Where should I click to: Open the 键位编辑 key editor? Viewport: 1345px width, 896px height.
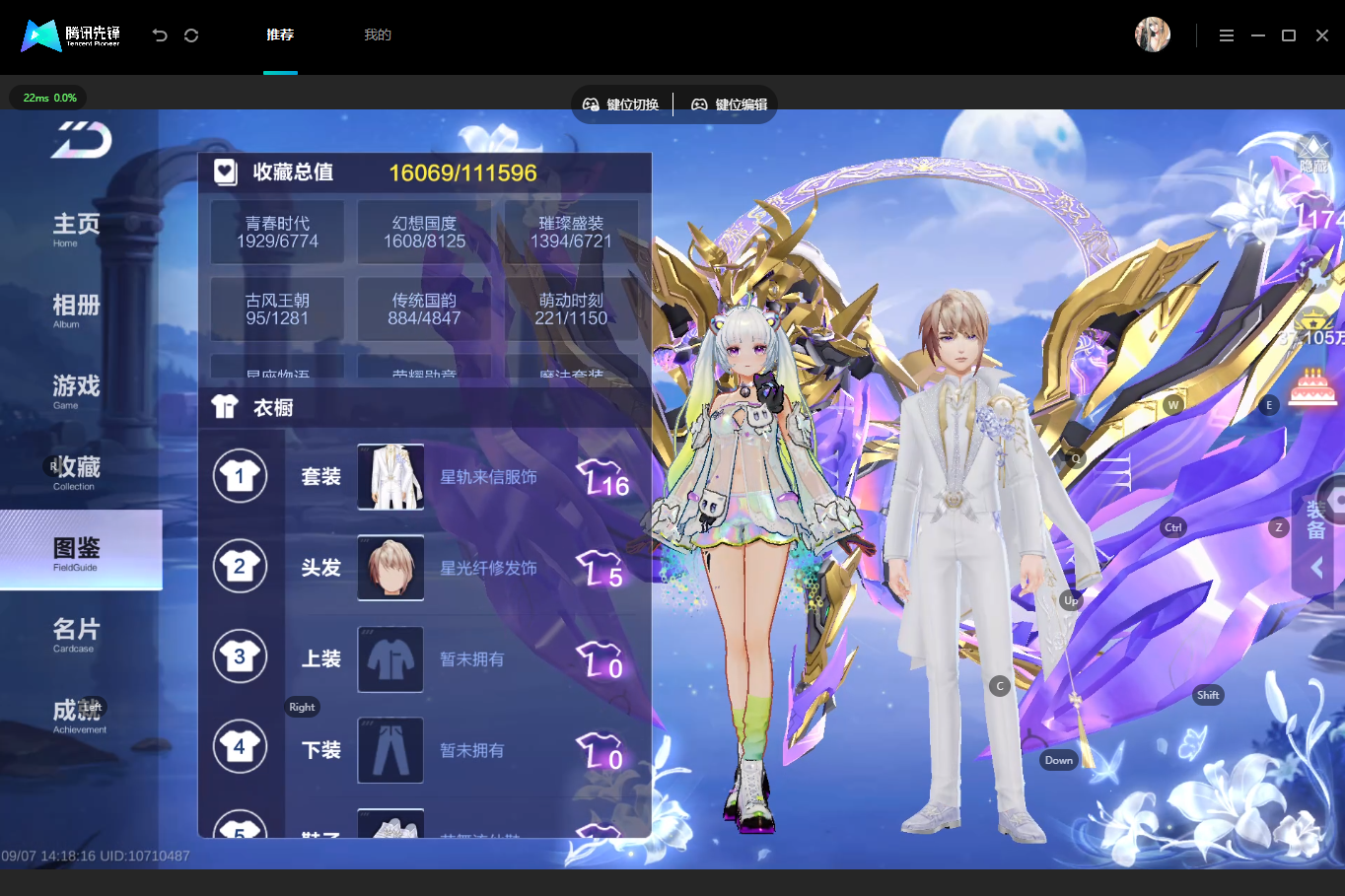[x=730, y=104]
